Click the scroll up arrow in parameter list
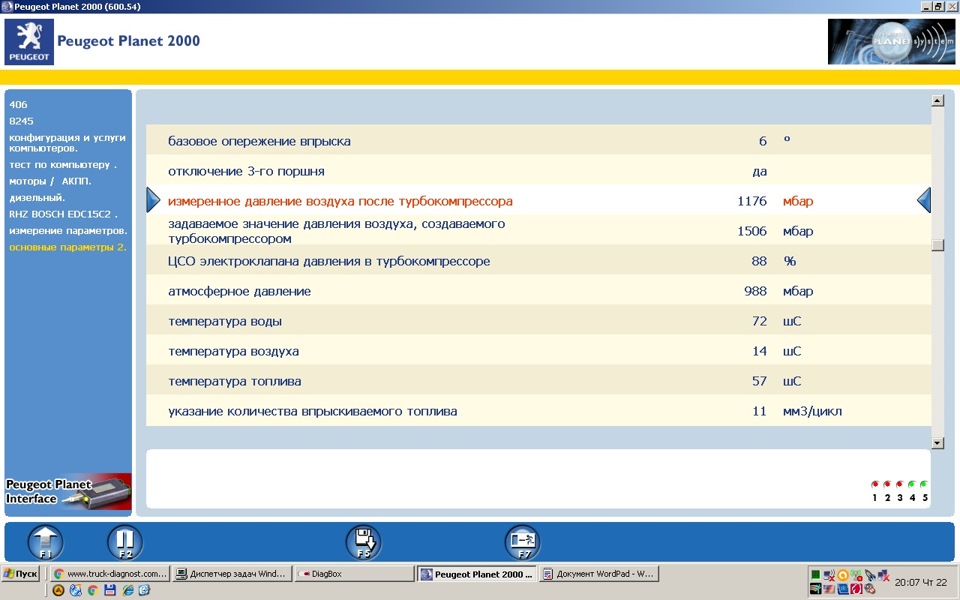Image resolution: width=960 pixels, height=600 pixels. (937, 100)
